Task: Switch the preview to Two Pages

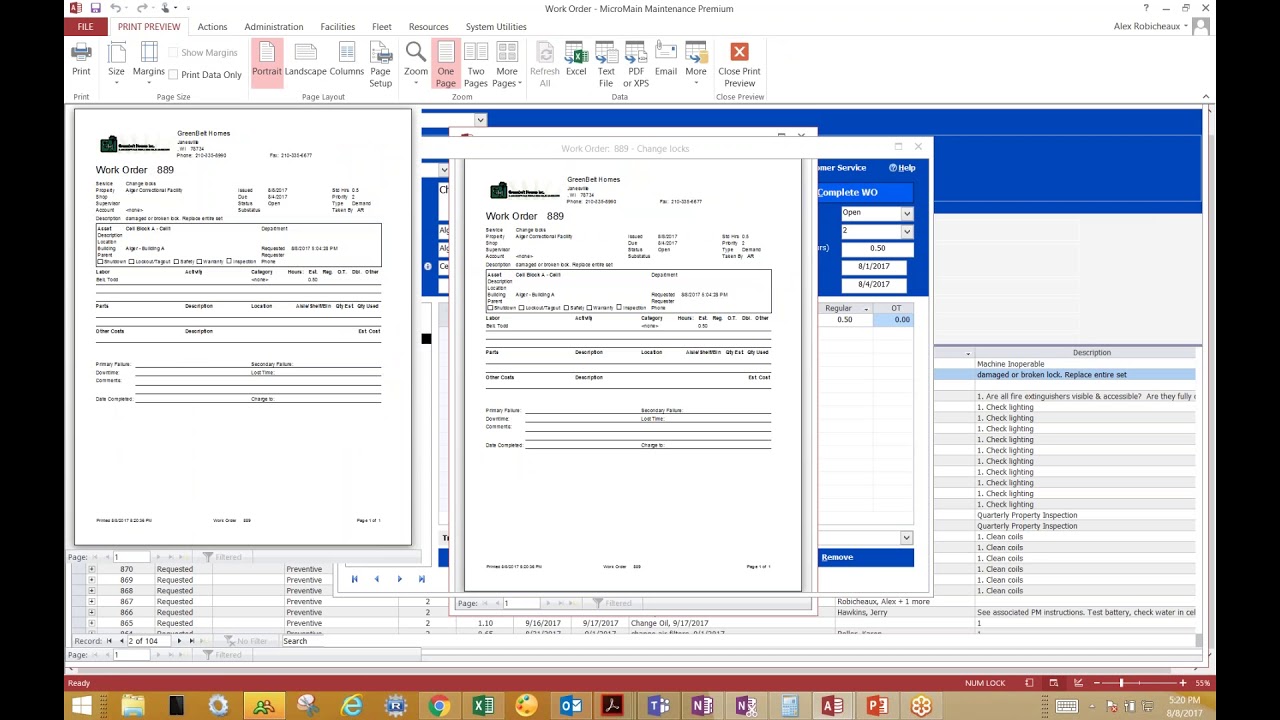Action: 476,65
